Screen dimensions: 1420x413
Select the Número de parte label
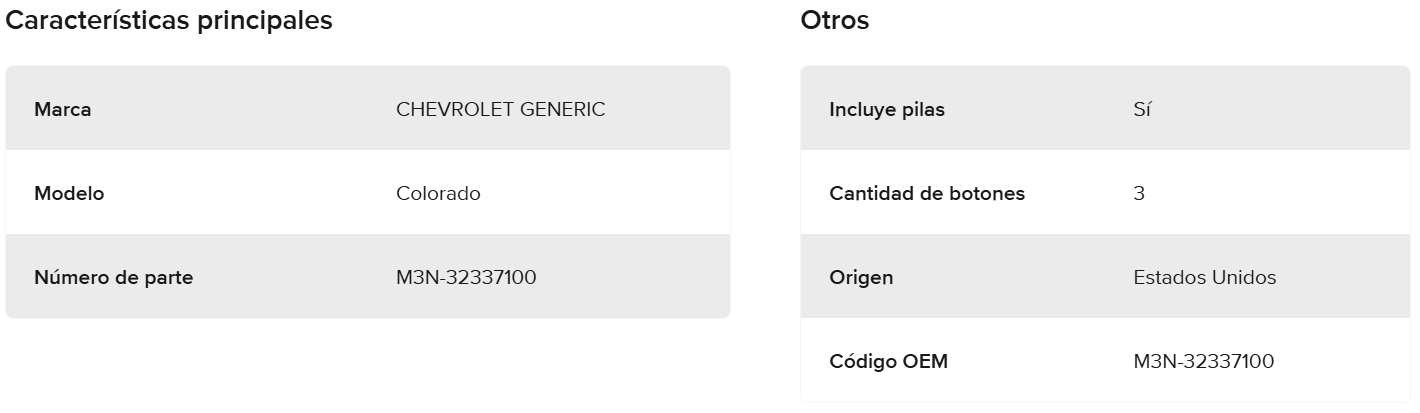click(x=113, y=277)
